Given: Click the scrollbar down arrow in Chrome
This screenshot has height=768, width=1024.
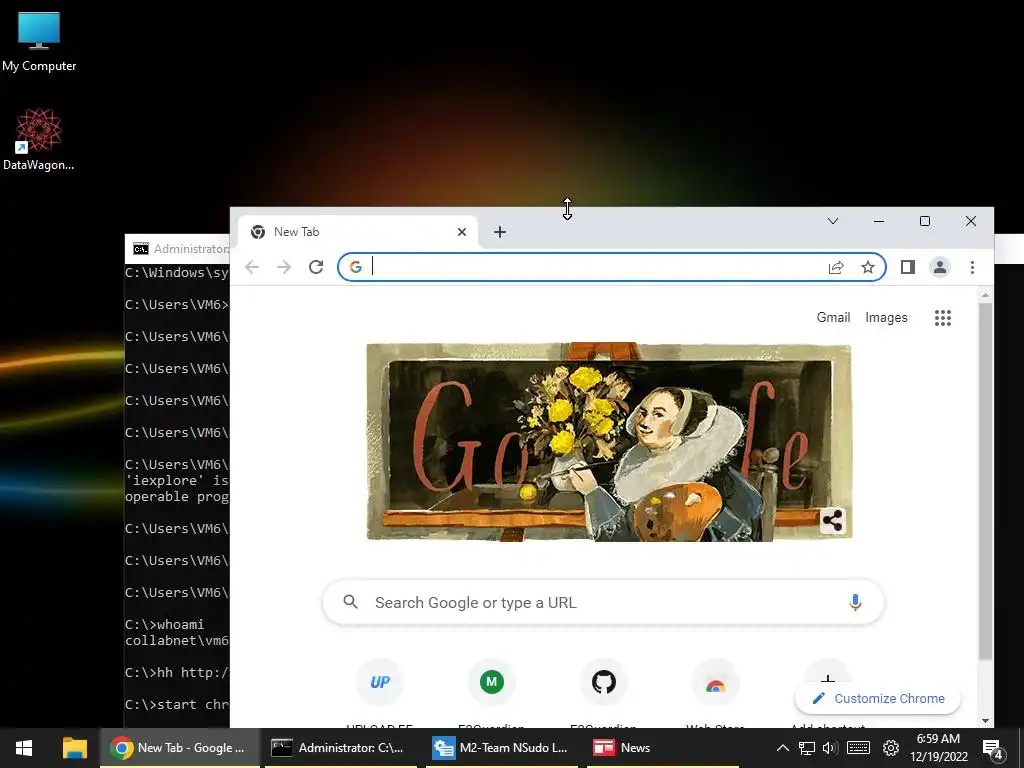Looking at the screenshot, I should [985, 721].
